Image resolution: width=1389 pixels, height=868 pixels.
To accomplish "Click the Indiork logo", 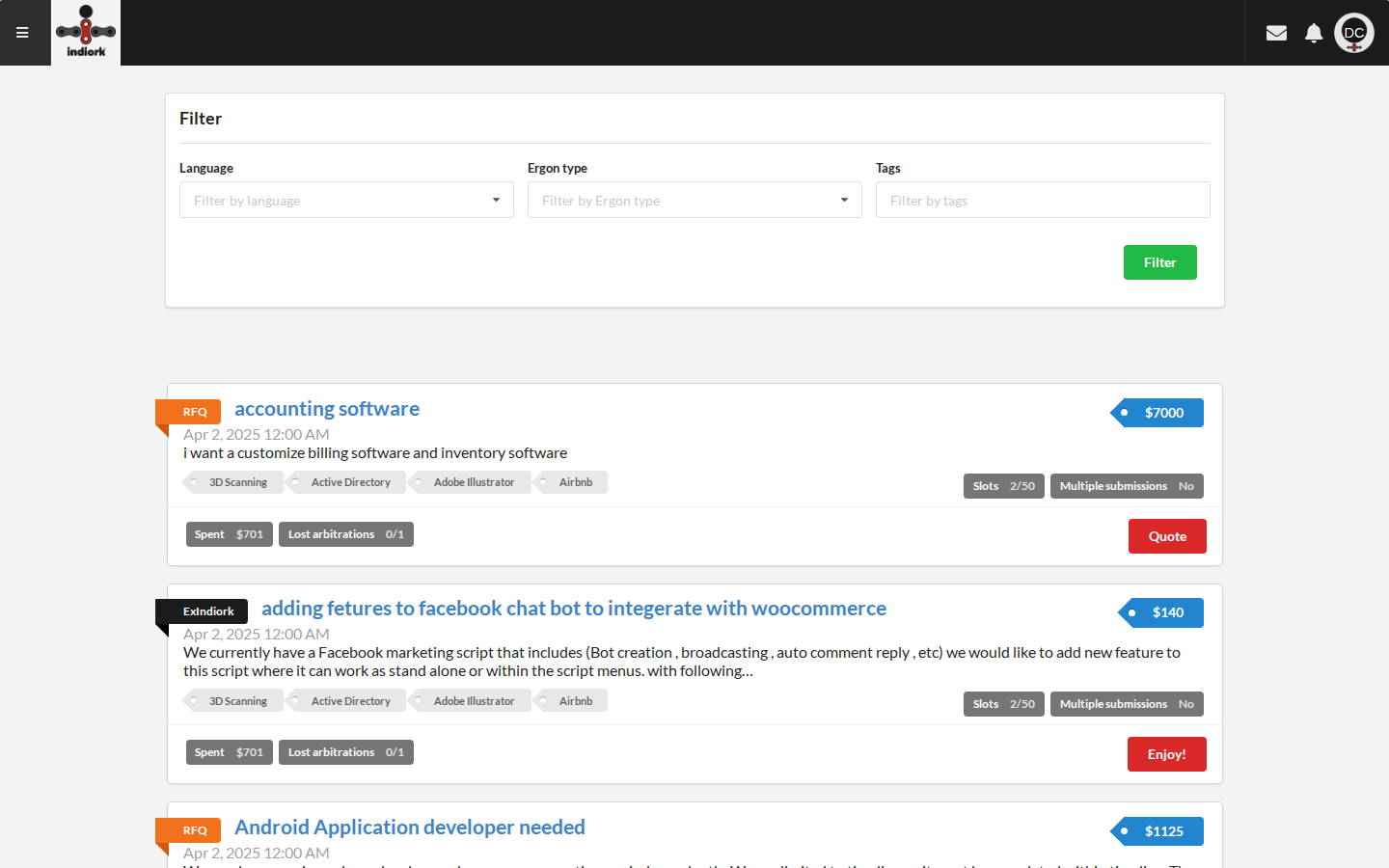I will click(86, 33).
